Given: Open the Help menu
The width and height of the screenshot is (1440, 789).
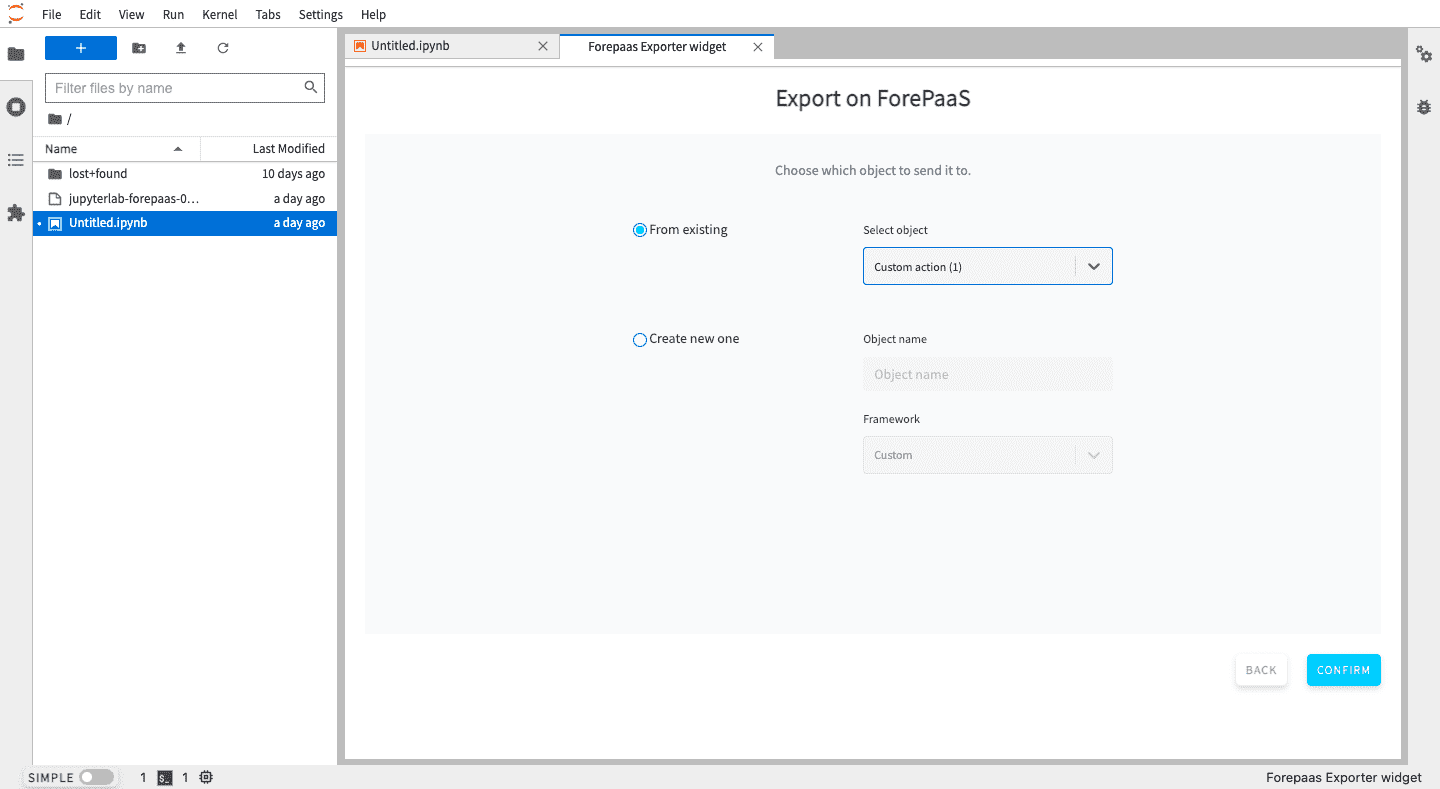Looking at the screenshot, I should 373,15.
